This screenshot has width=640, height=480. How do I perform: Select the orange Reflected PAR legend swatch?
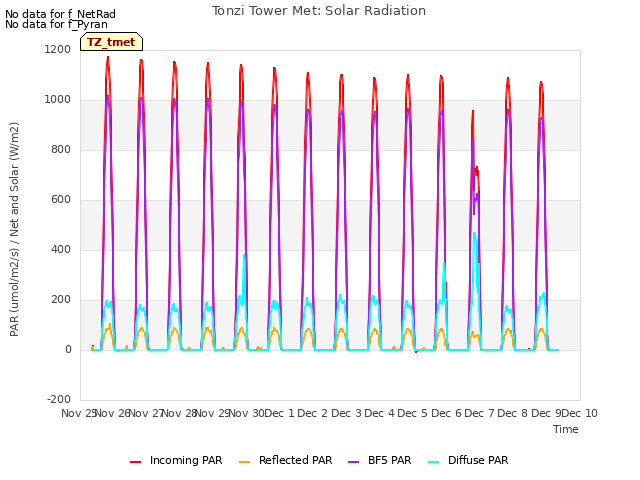pos(244,462)
